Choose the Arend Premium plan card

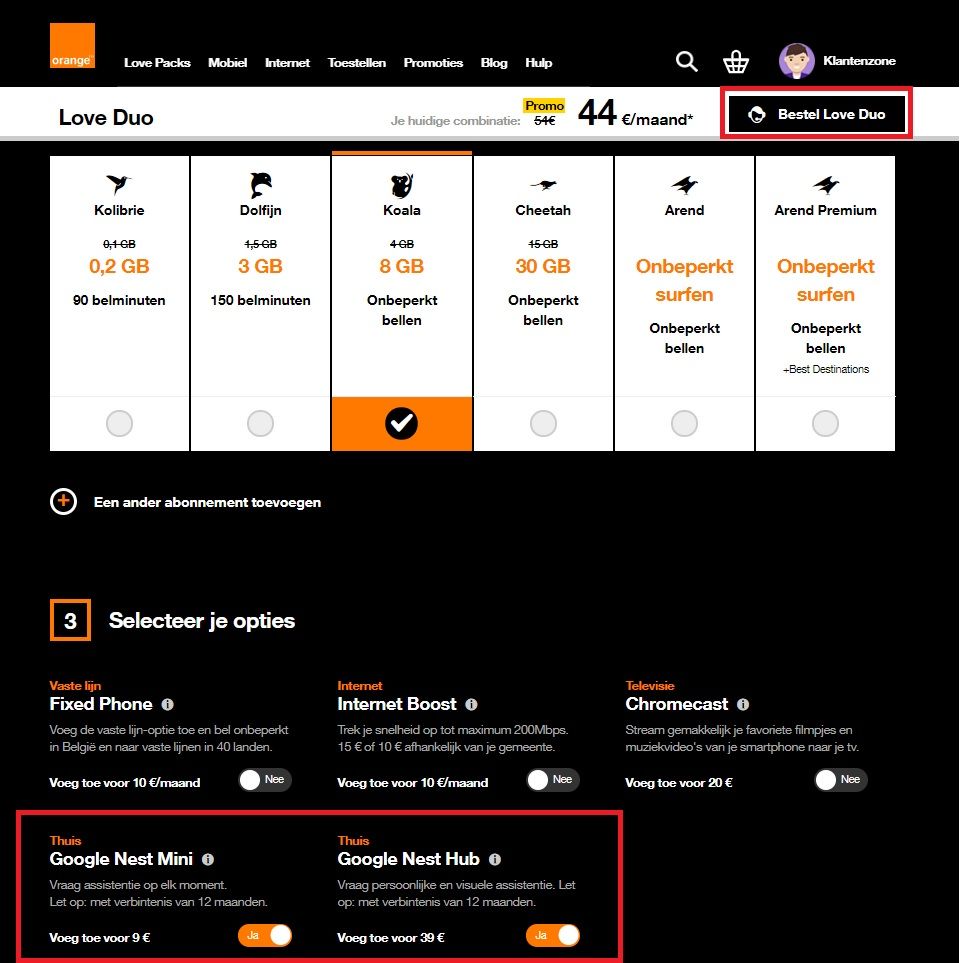(x=825, y=303)
